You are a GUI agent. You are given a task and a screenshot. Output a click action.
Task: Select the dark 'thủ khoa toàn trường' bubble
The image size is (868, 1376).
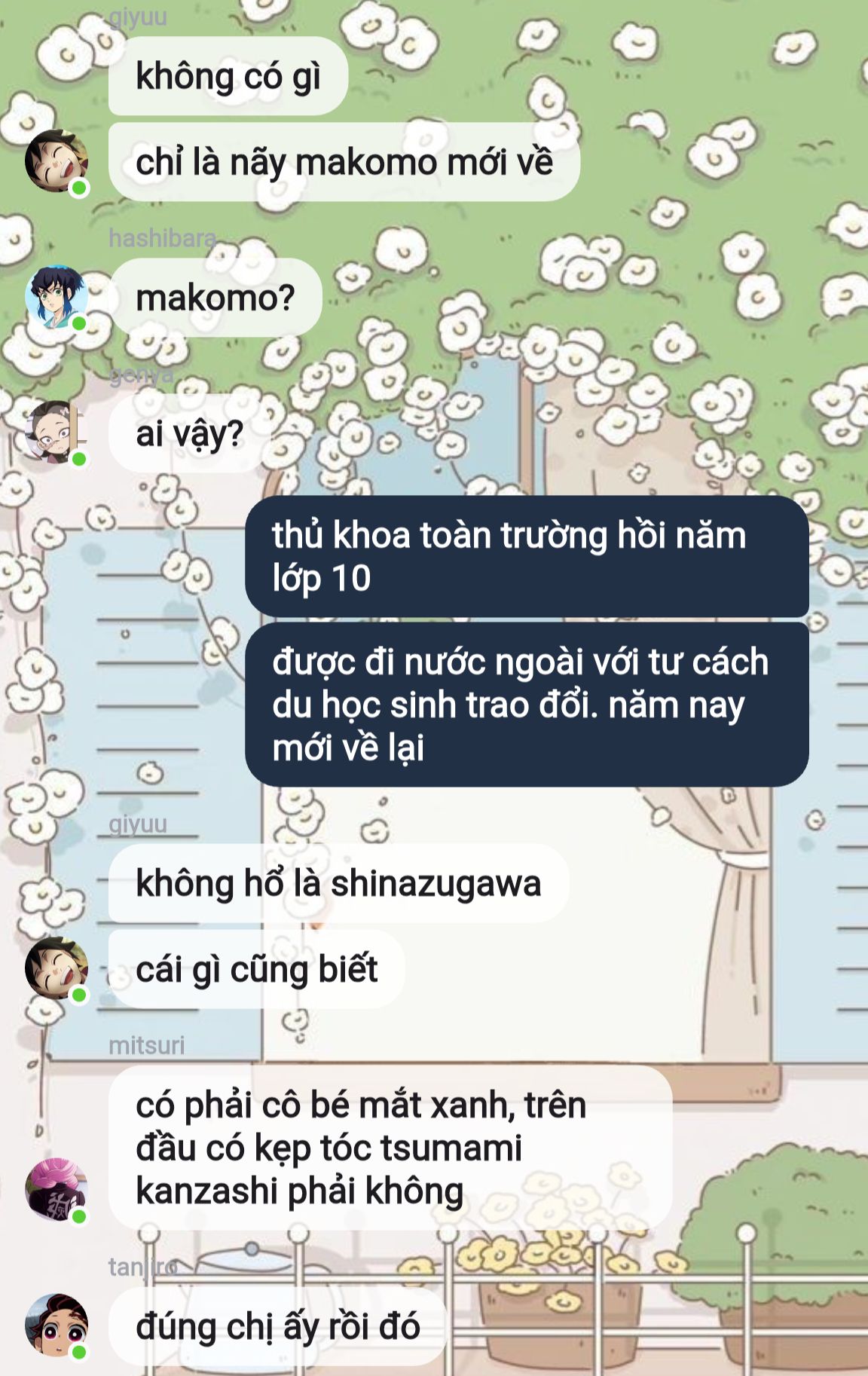point(527,557)
